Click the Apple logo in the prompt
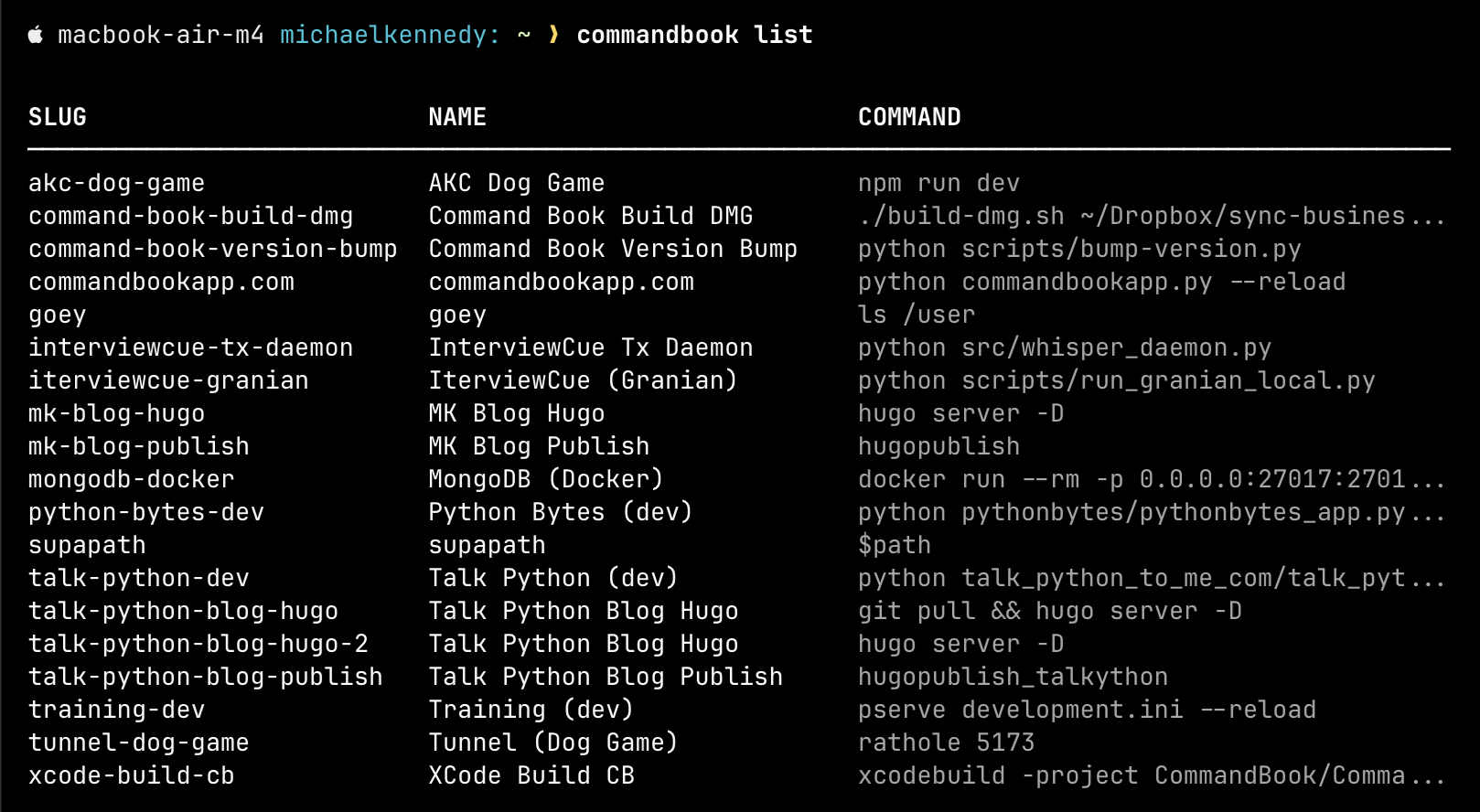 point(36,35)
